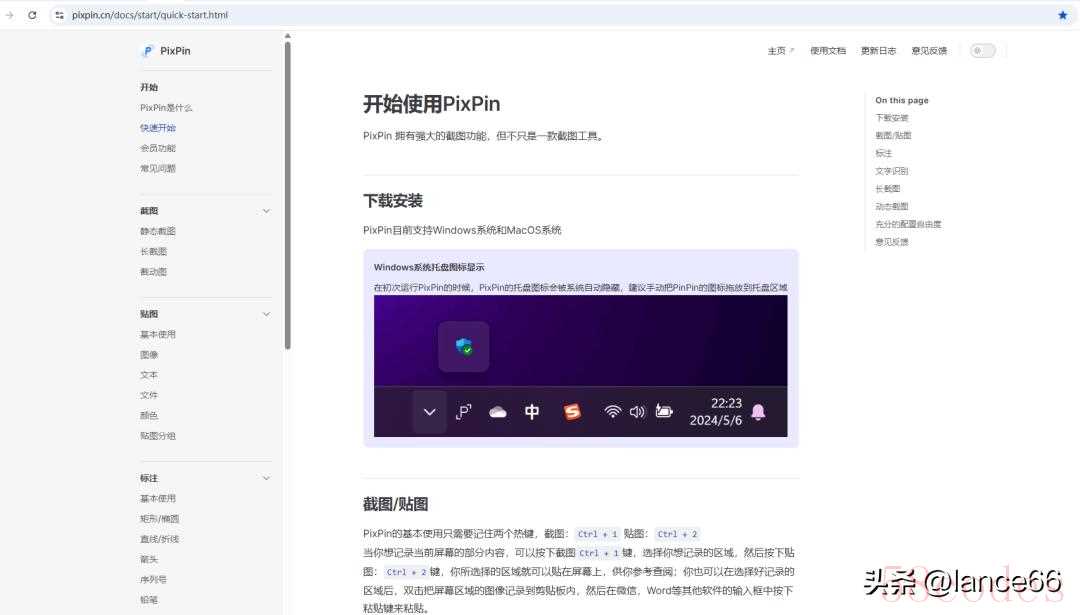The image size is (1080, 615).
Task: Go to 主页 external link
Action: pyautogui.click(x=780, y=51)
